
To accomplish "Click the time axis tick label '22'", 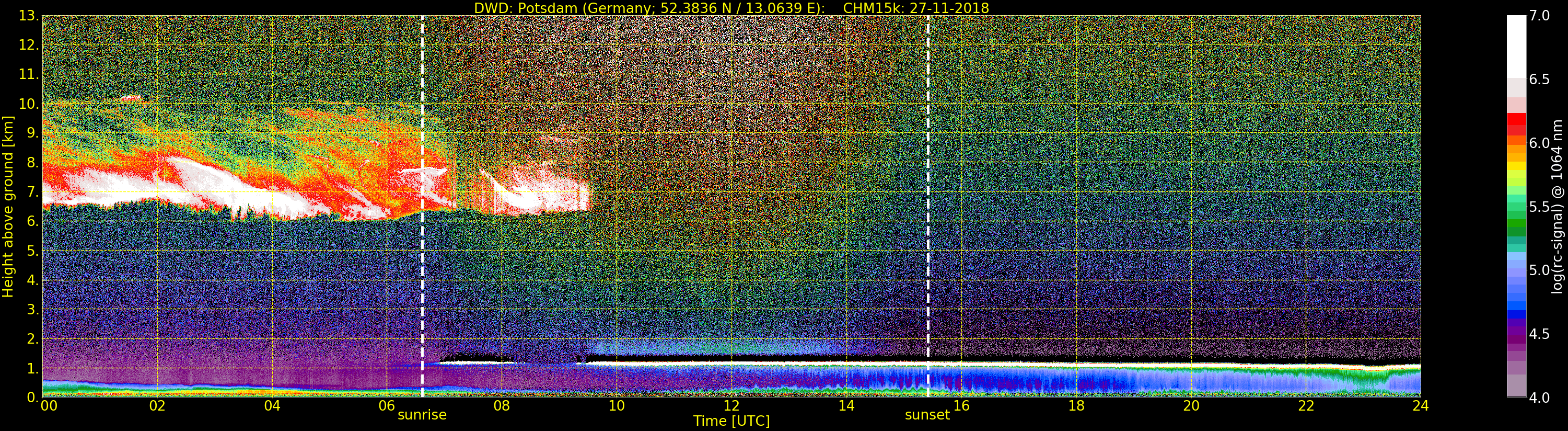I will pyautogui.click(x=1306, y=406).
